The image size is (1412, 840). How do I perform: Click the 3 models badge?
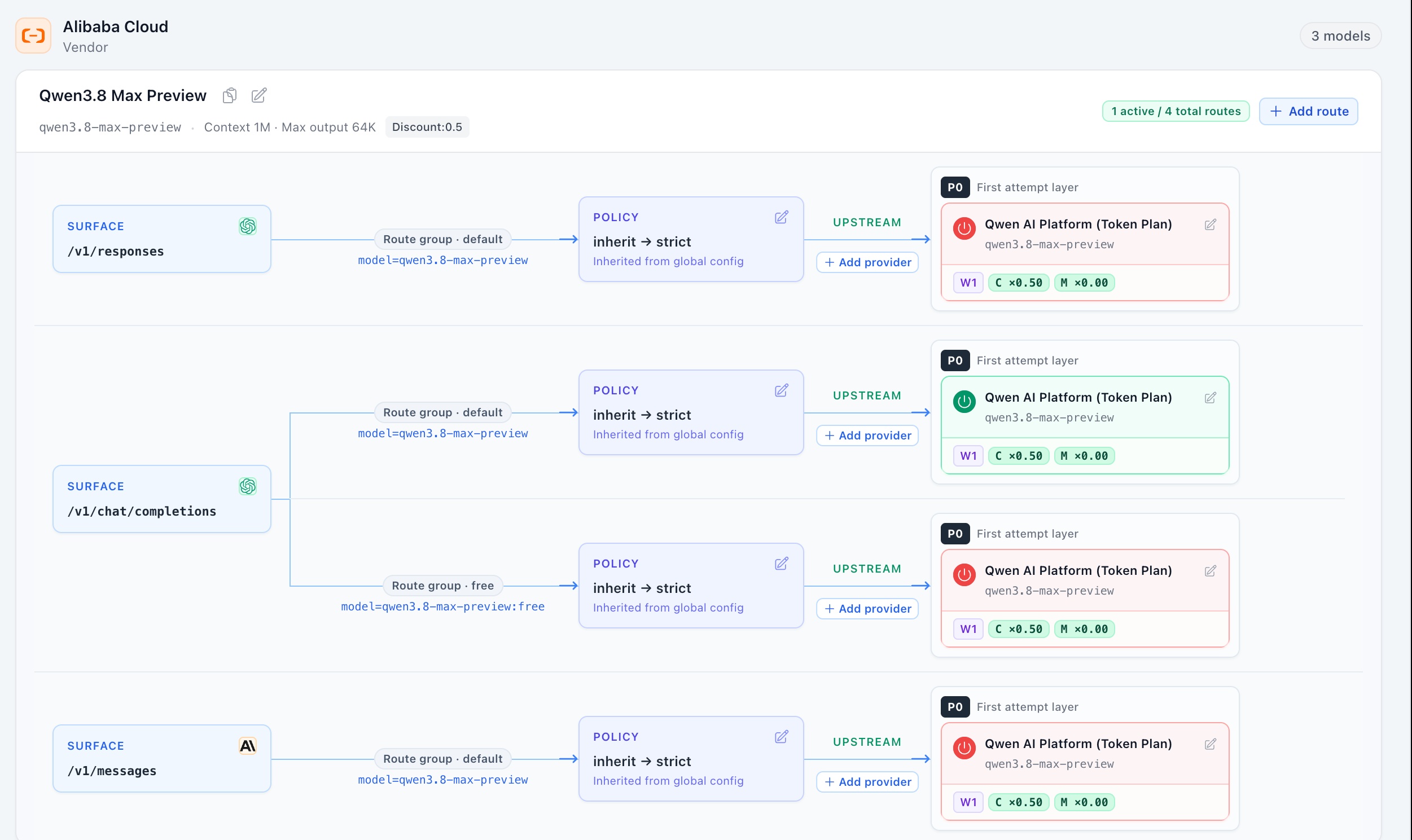coord(1341,36)
